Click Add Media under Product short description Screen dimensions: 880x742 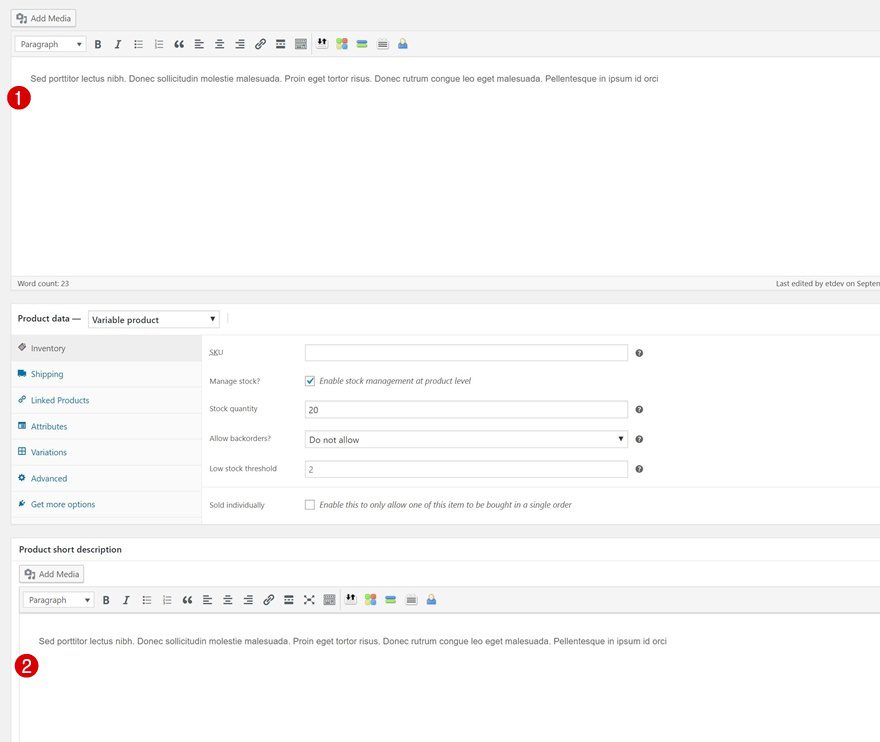pos(52,574)
